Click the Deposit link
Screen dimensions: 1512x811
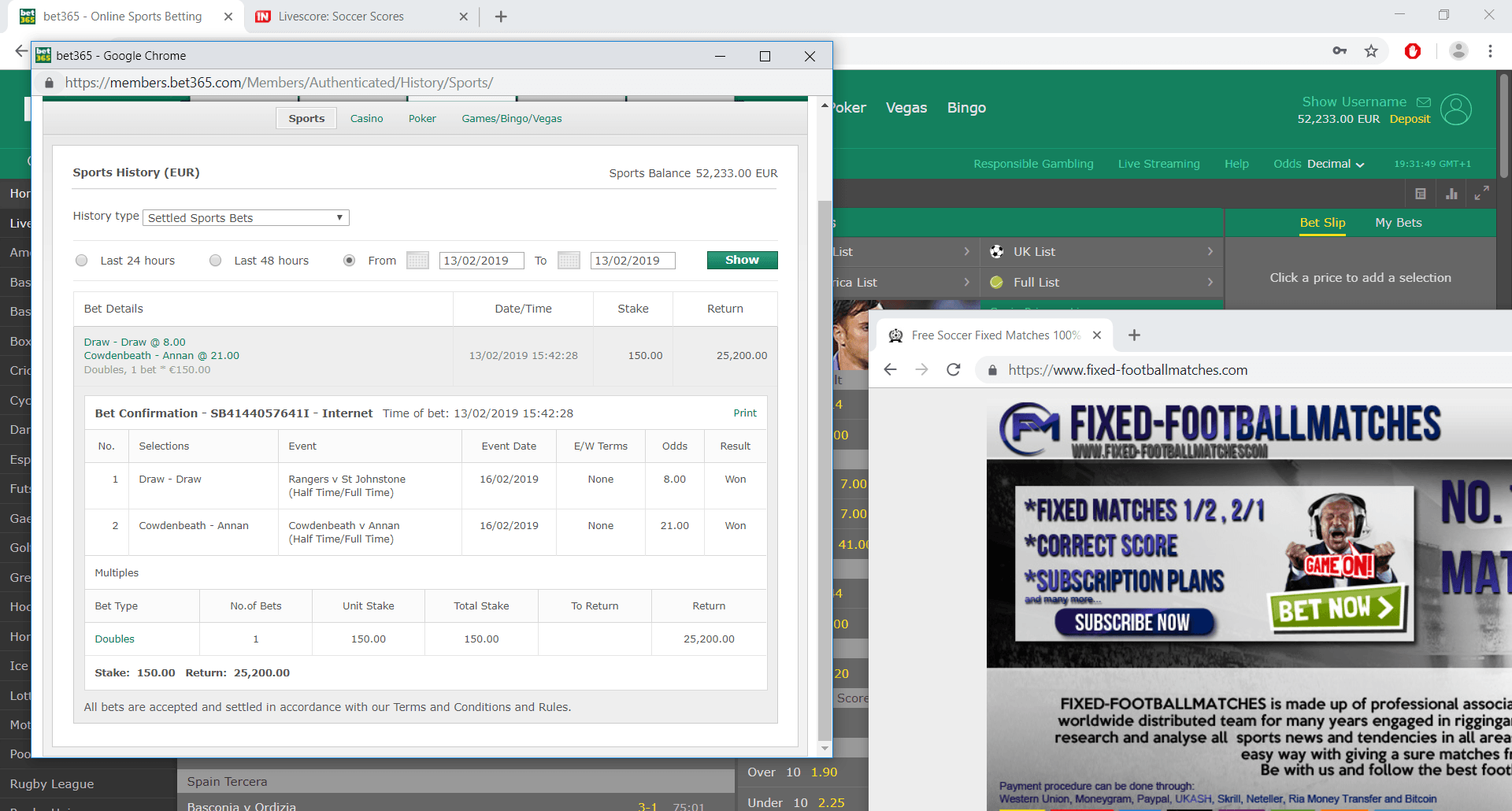coord(1410,119)
